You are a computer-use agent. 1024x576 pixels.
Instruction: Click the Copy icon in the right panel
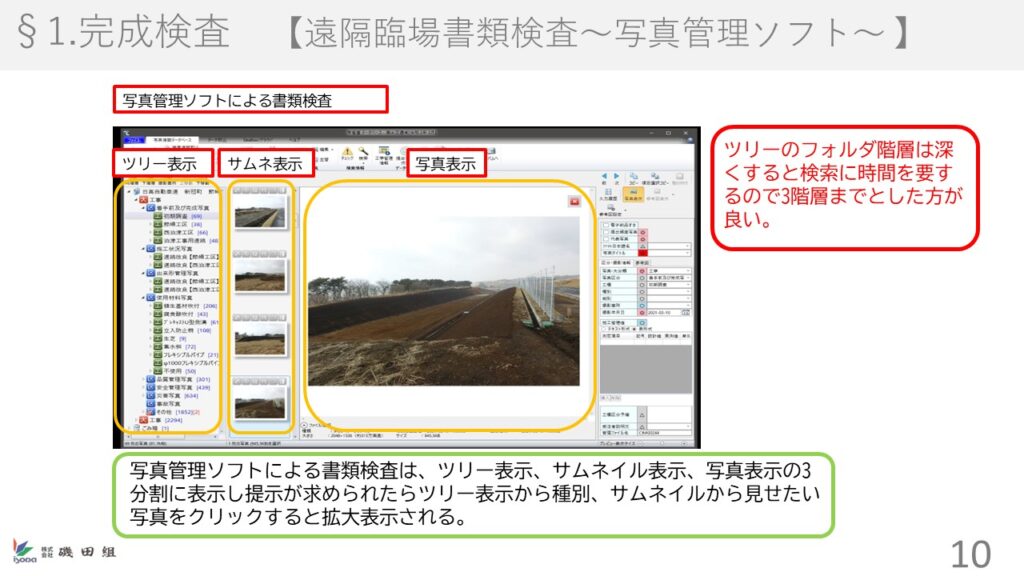pyautogui.click(x=634, y=174)
